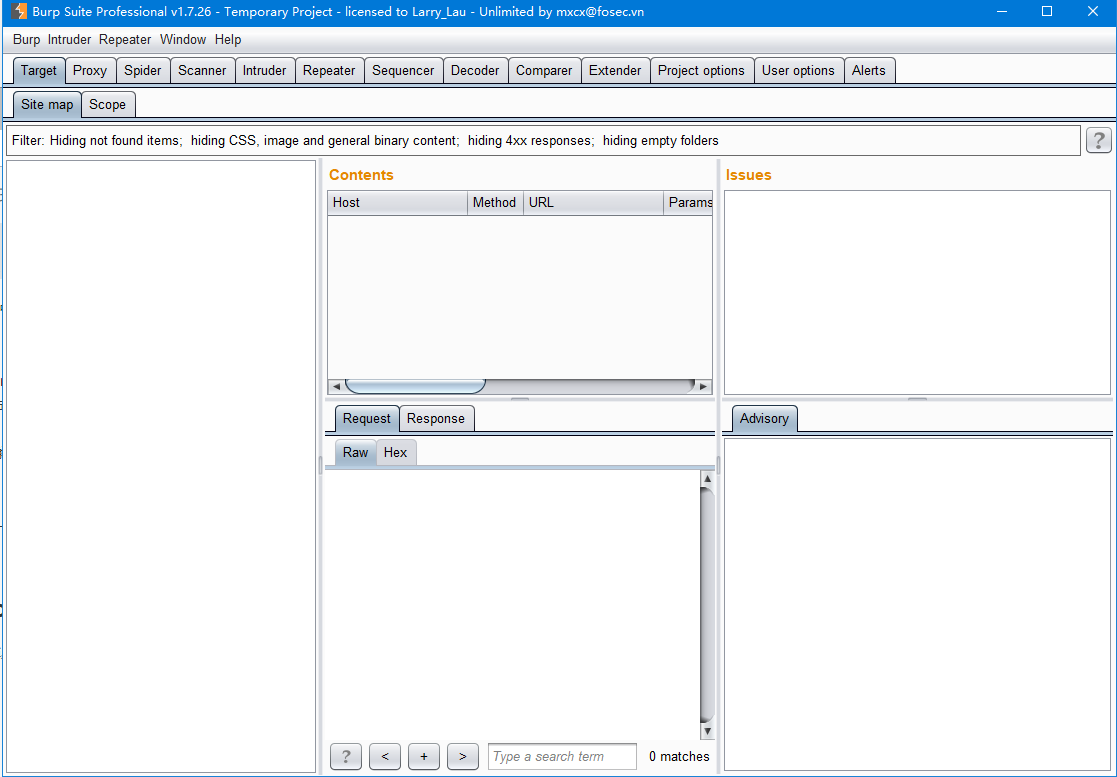Click Burp Suite lightning logo in title bar
1117x777 pixels.
point(19,11)
